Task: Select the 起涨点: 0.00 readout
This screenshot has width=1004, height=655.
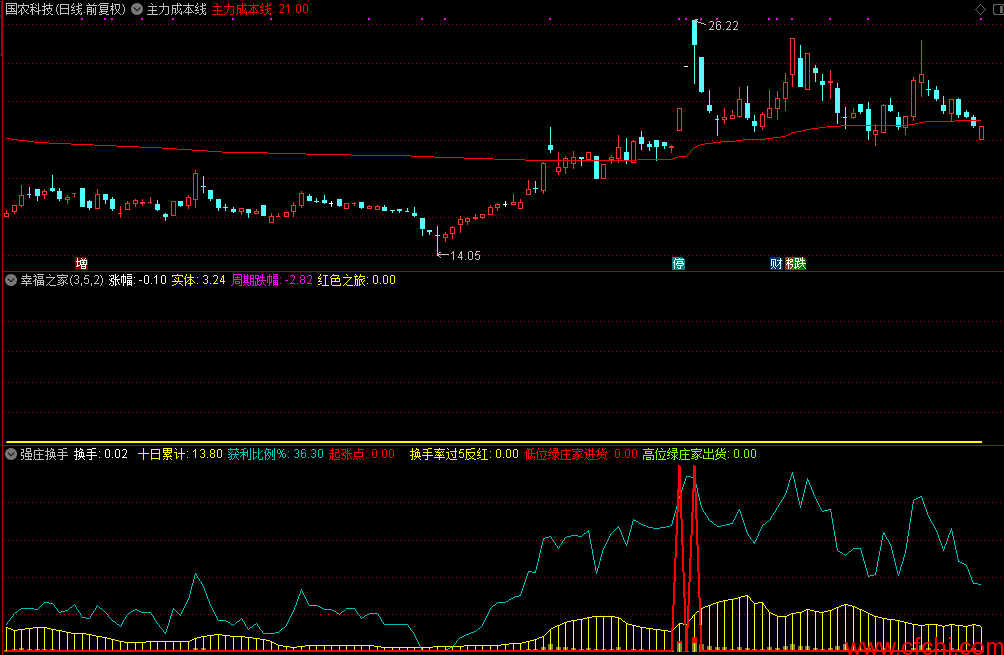Action: 362,454
